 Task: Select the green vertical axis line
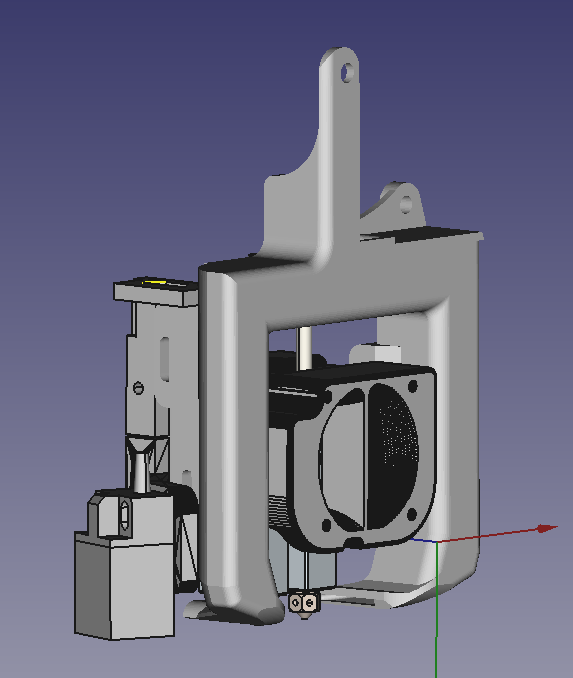[x=437, y=610]
